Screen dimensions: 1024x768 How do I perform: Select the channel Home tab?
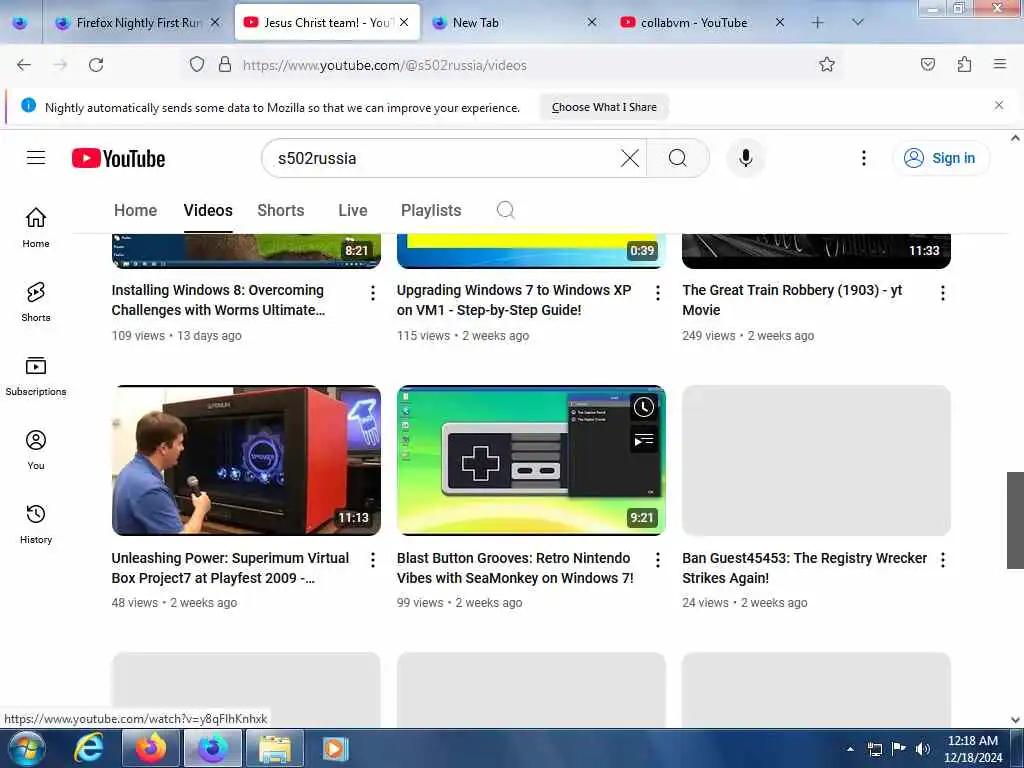click(135, 210)
